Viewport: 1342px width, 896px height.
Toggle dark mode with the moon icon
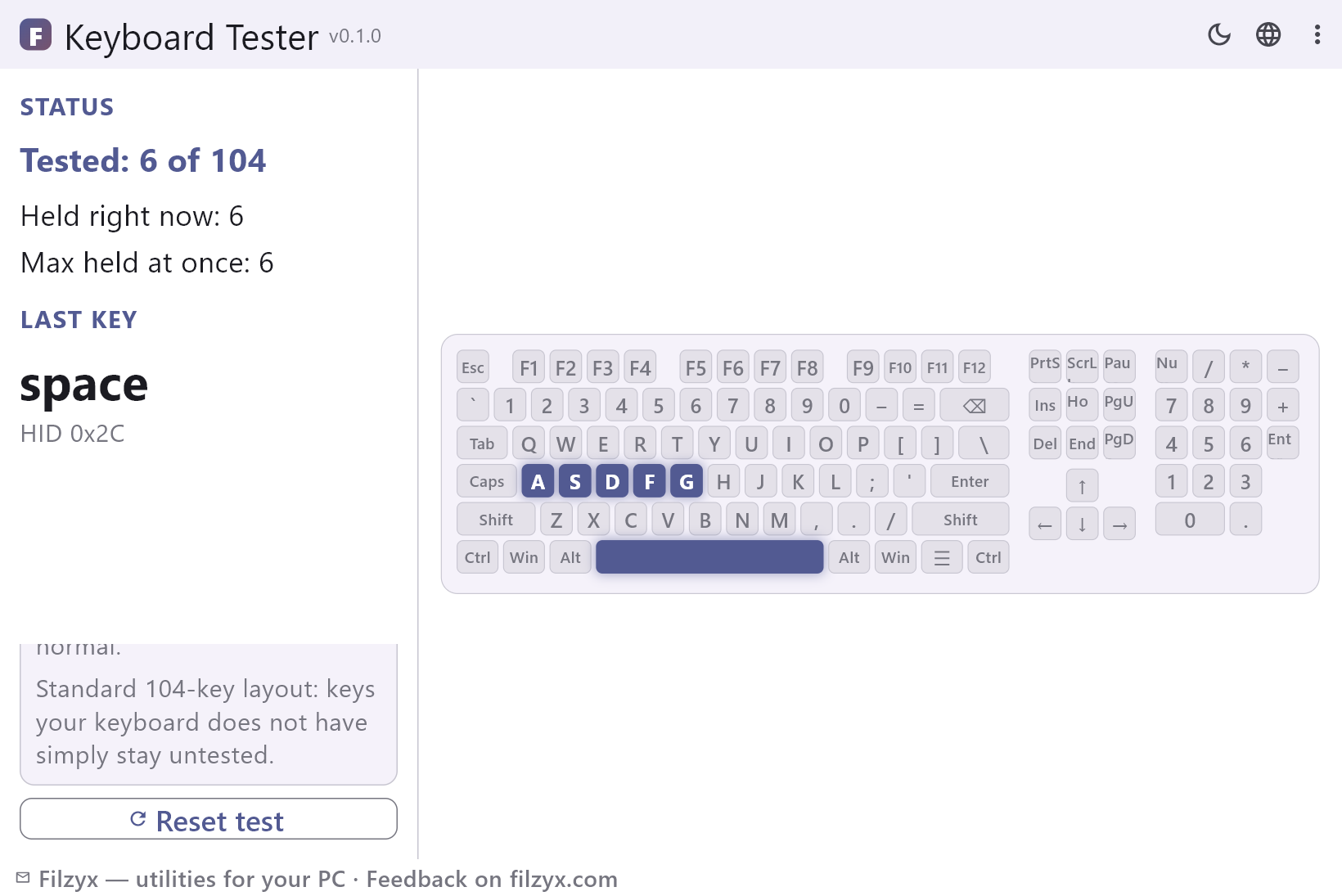click(x=1219, y=34)
